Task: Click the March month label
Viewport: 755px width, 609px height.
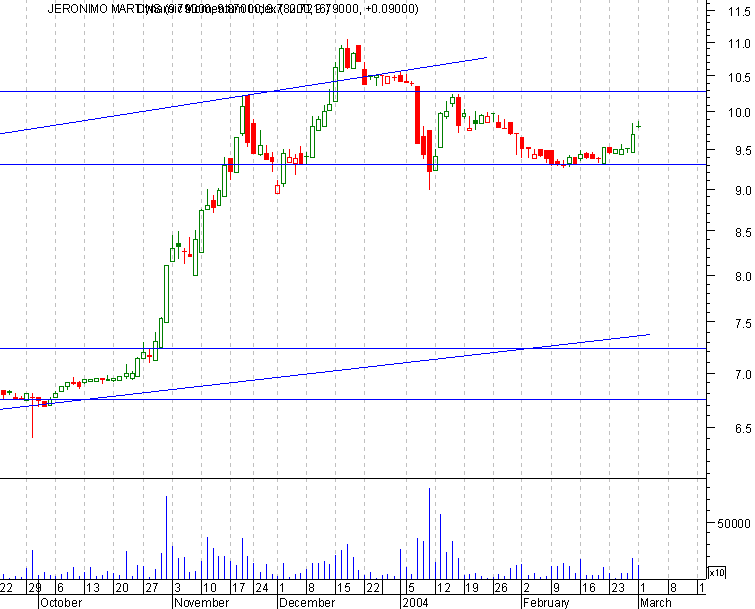Action: point(655,603)
